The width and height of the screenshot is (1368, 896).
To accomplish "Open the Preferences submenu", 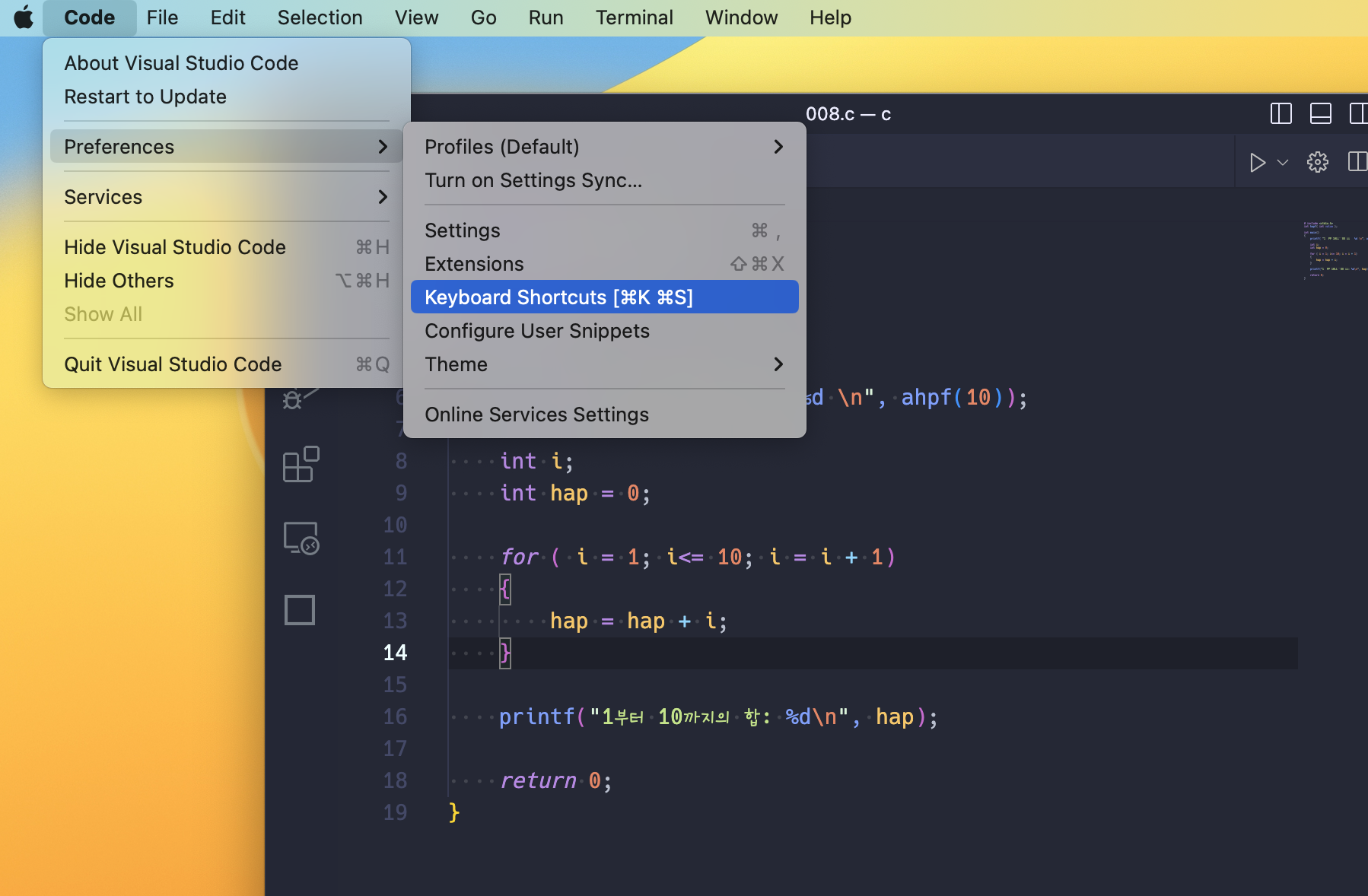I will point(227,147).
